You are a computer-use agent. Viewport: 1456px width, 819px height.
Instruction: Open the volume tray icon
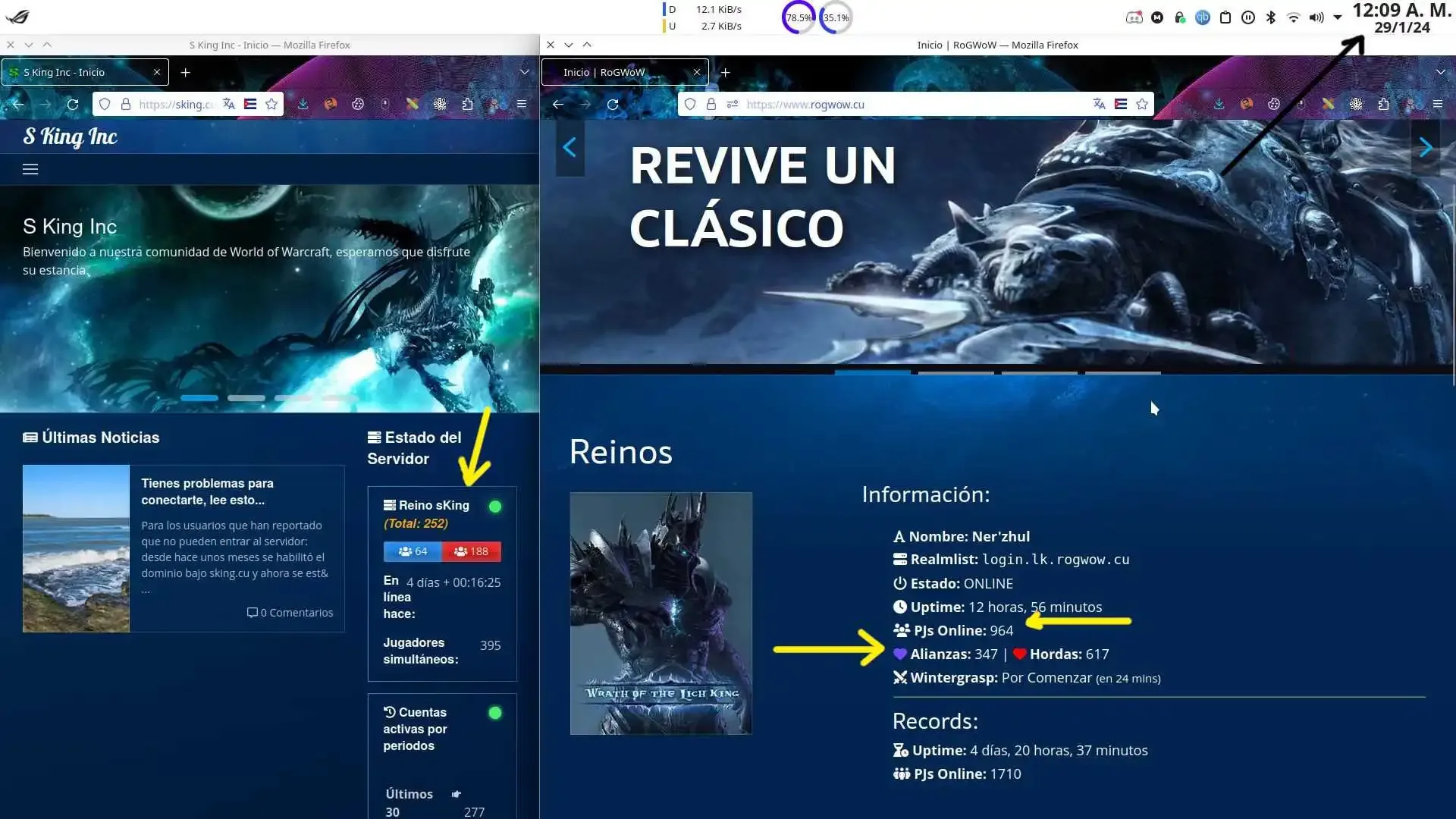1316,17
